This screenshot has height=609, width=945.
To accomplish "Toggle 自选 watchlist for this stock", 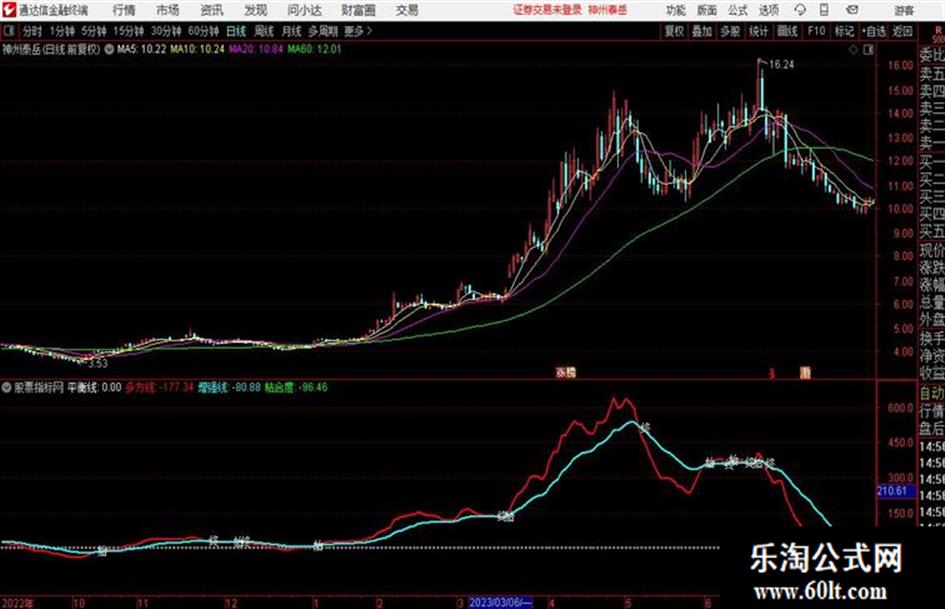I will [x=874, y=31].
